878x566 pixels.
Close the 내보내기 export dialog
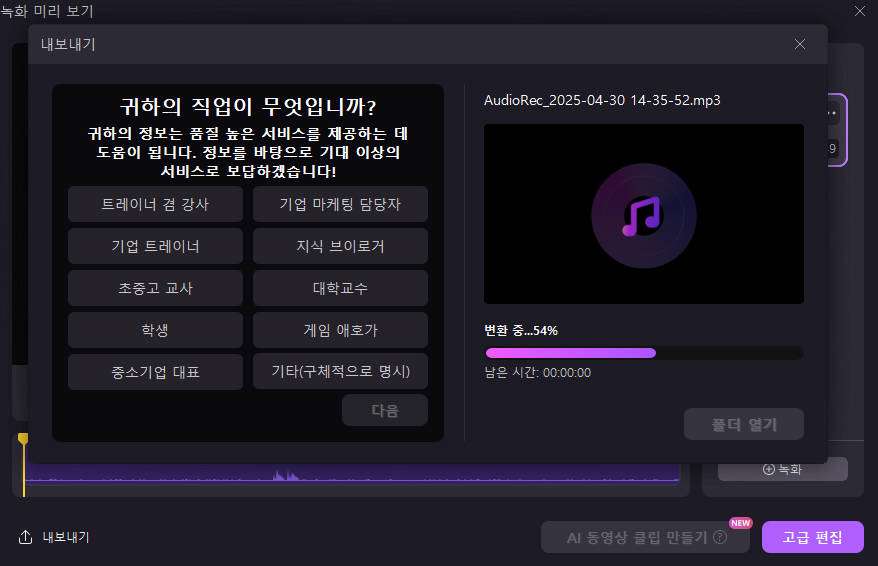pos(800,44)
